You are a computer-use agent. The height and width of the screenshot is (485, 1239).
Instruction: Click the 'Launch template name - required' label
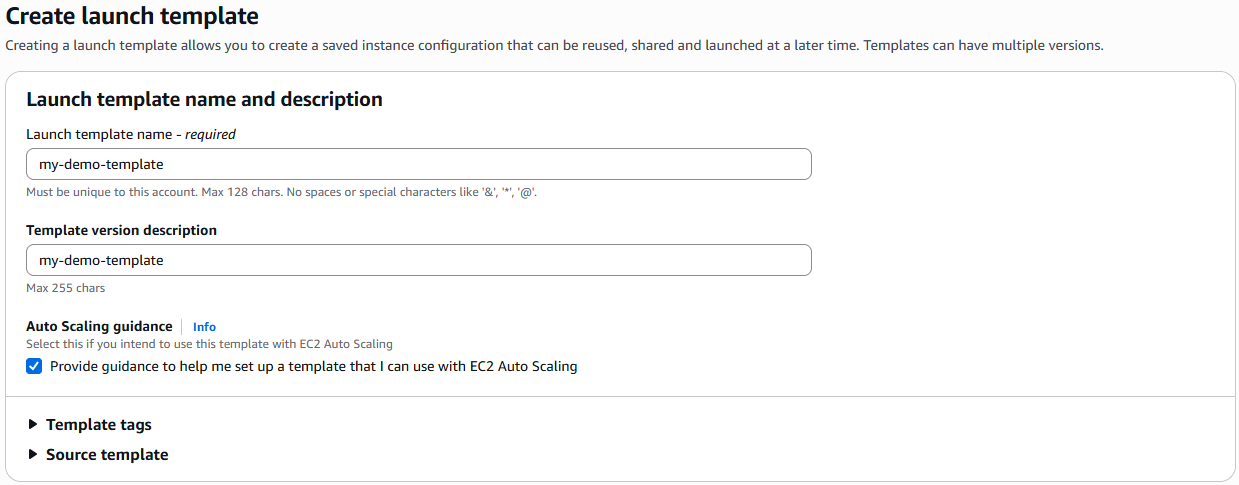pyautogui.click(x=131, y=134)
